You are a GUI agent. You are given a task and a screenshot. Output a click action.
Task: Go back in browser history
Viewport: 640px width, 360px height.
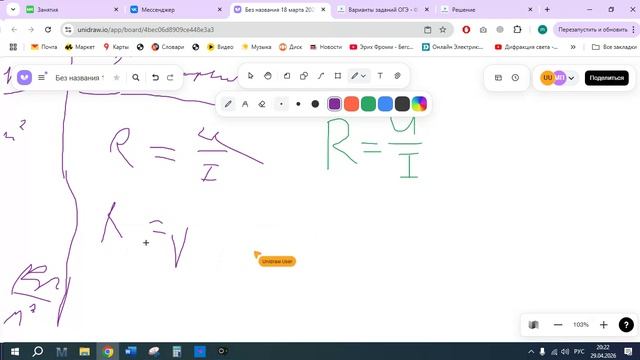point(14,29)
